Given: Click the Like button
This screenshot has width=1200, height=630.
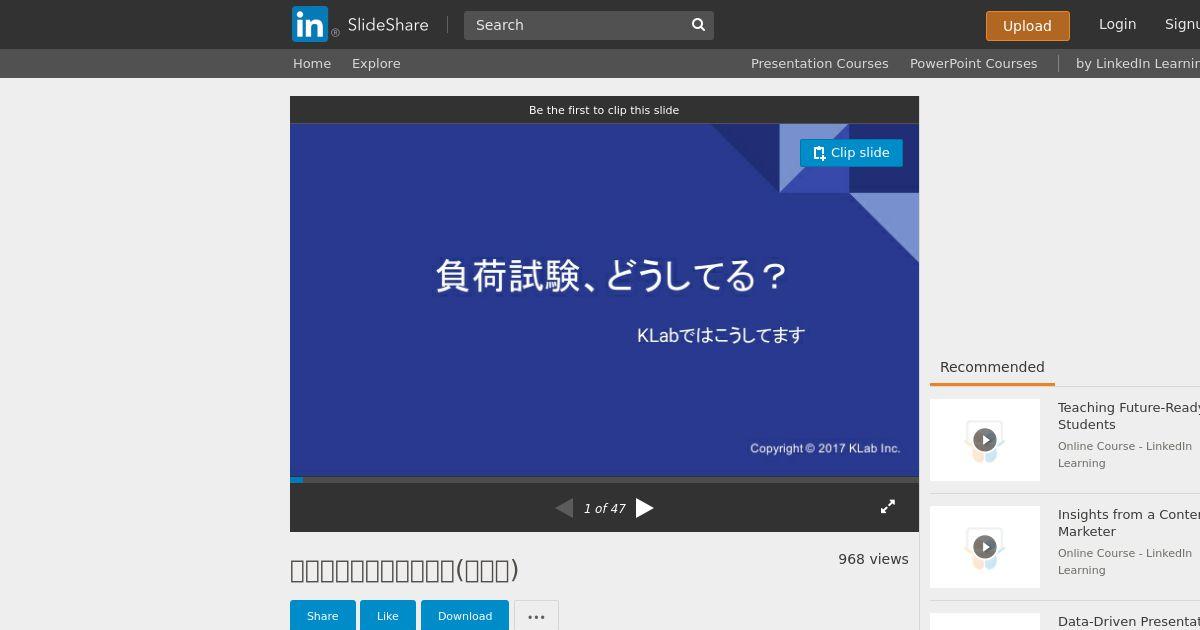Looking at the screenshot, I should coord(388,616).
